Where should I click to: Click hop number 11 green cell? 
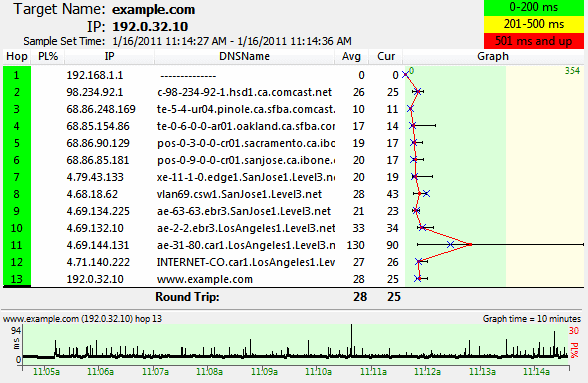17,245
